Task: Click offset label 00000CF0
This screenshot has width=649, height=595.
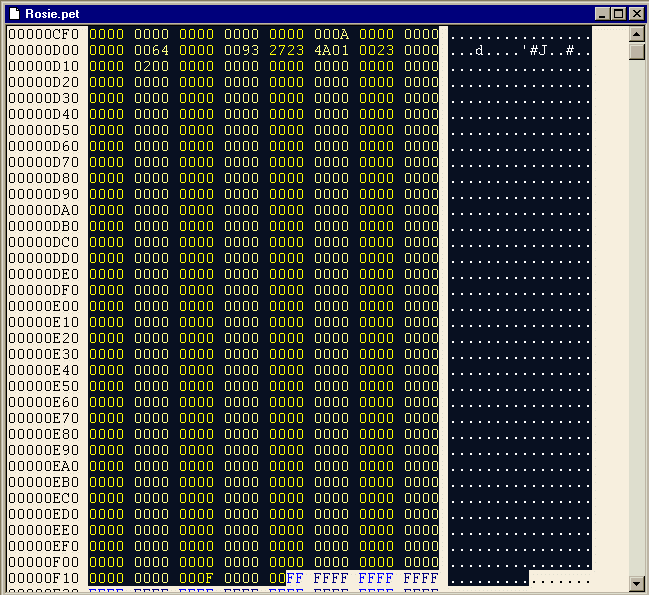Action: coord(43,34)
